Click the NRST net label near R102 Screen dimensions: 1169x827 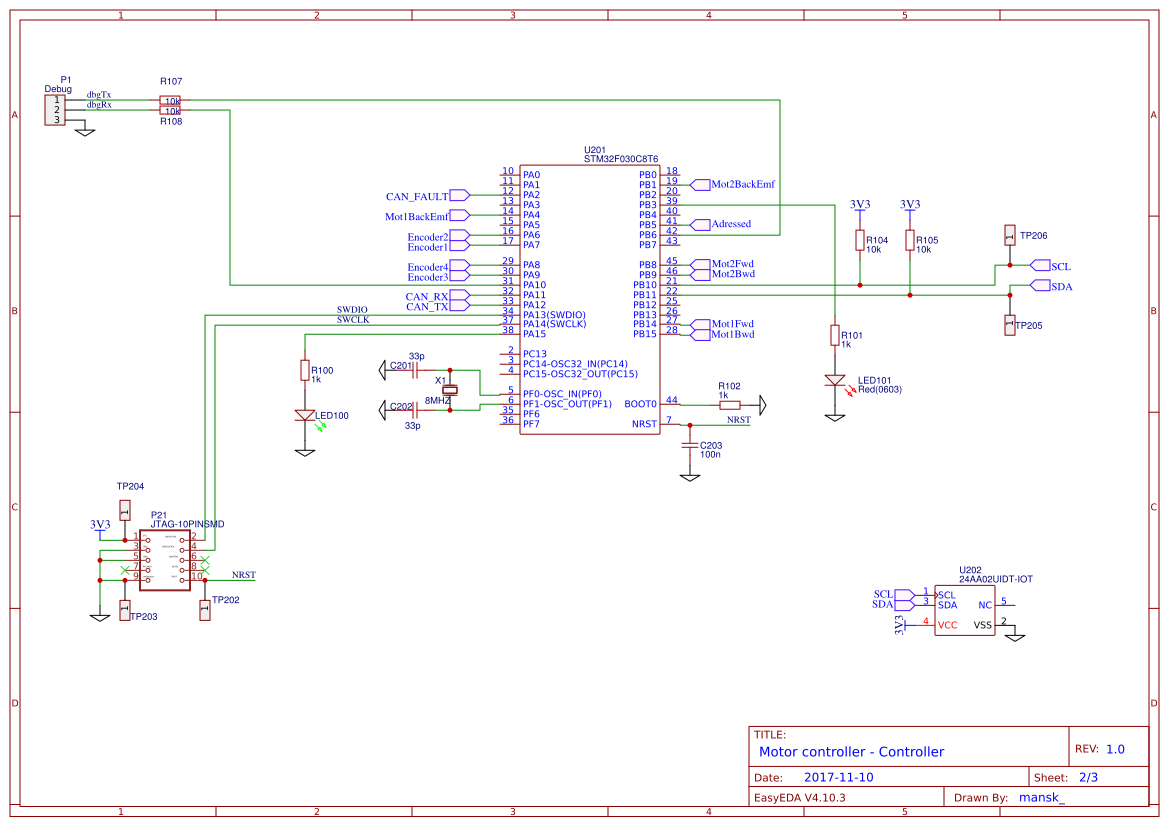coord(738,420)
